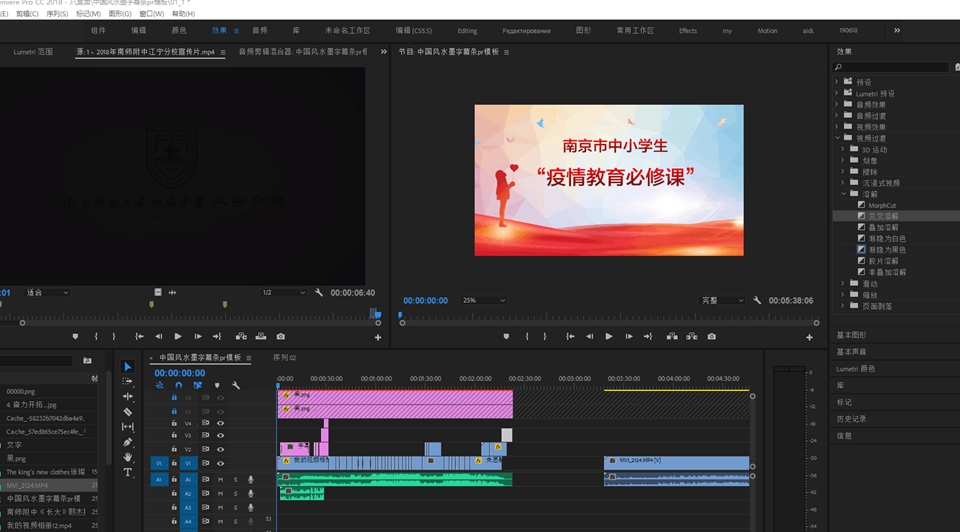Open the 基本图形 panel
The width and height of the screenshot is (960, 532).
click(852, 335)
